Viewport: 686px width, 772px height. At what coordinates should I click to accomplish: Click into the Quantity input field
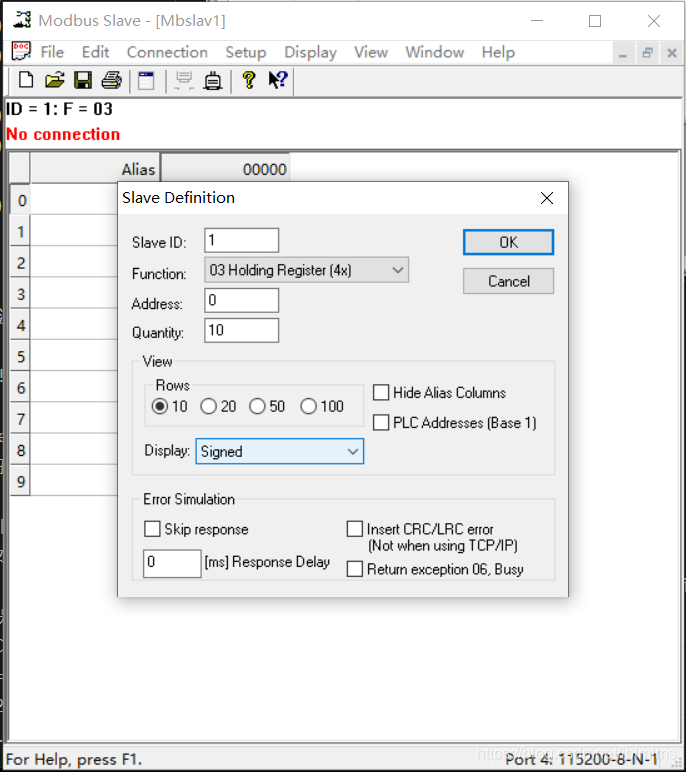point(241,330)
